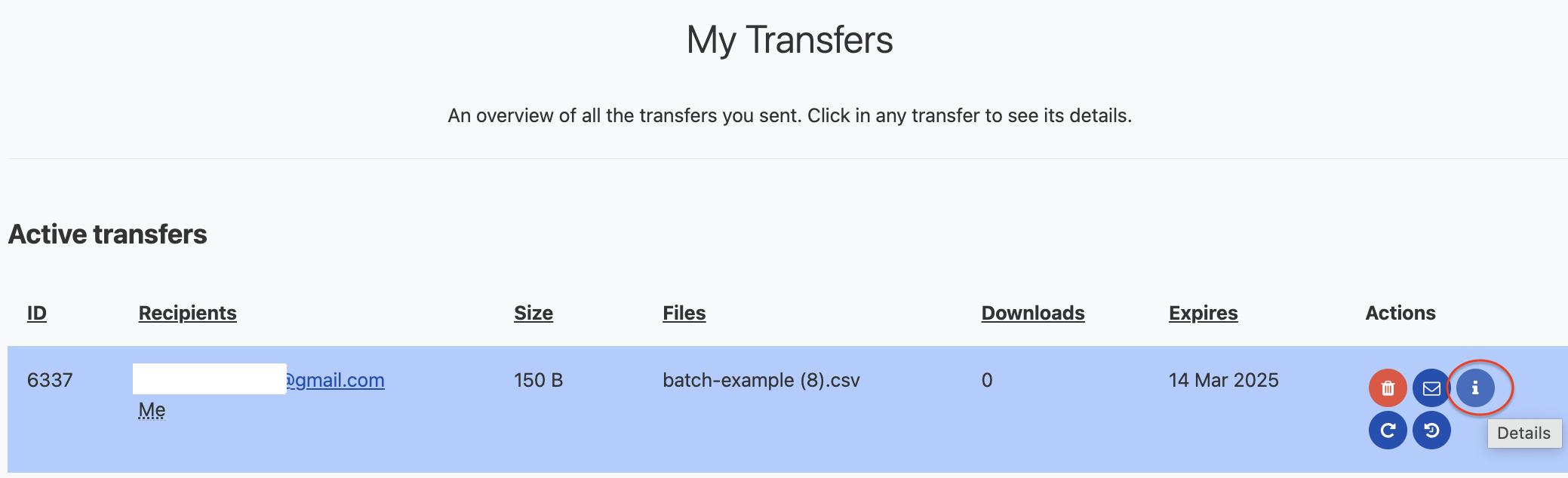Select the transfer row for batch-example (8).csv
Screen dimensions: 1568x478
[761, 381]
